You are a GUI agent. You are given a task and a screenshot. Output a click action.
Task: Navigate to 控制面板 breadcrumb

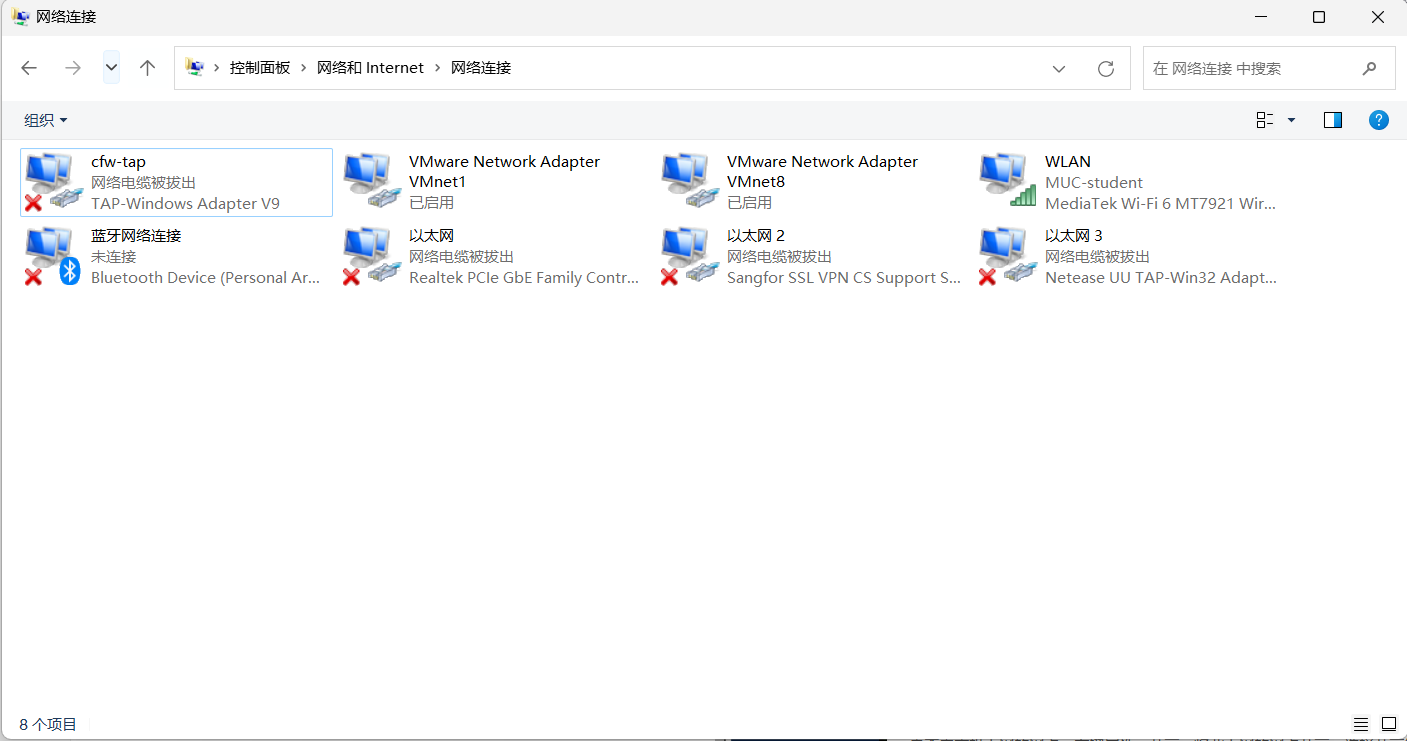click(x=260, y=68)
